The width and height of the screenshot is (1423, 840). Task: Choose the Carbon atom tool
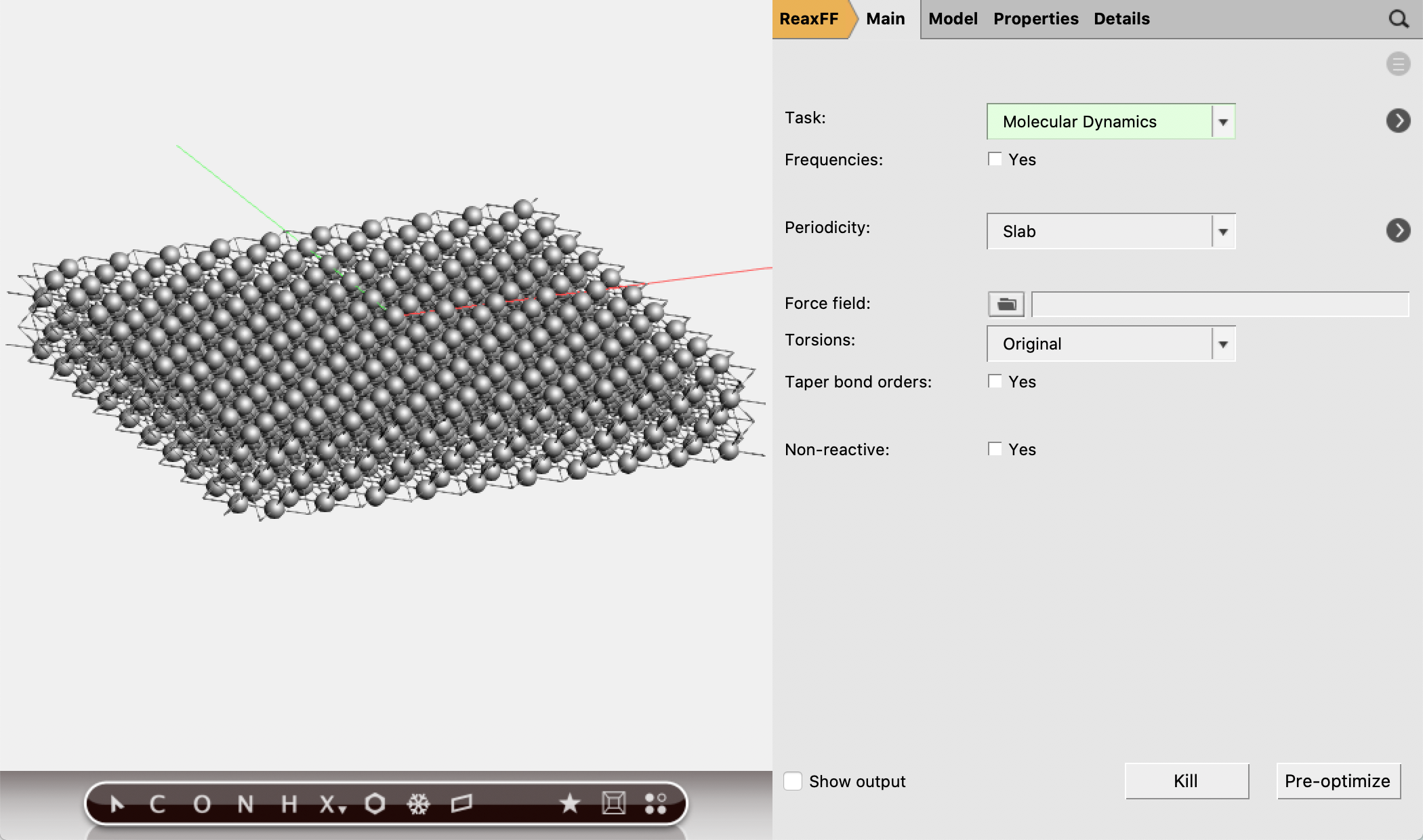point(157,804)
